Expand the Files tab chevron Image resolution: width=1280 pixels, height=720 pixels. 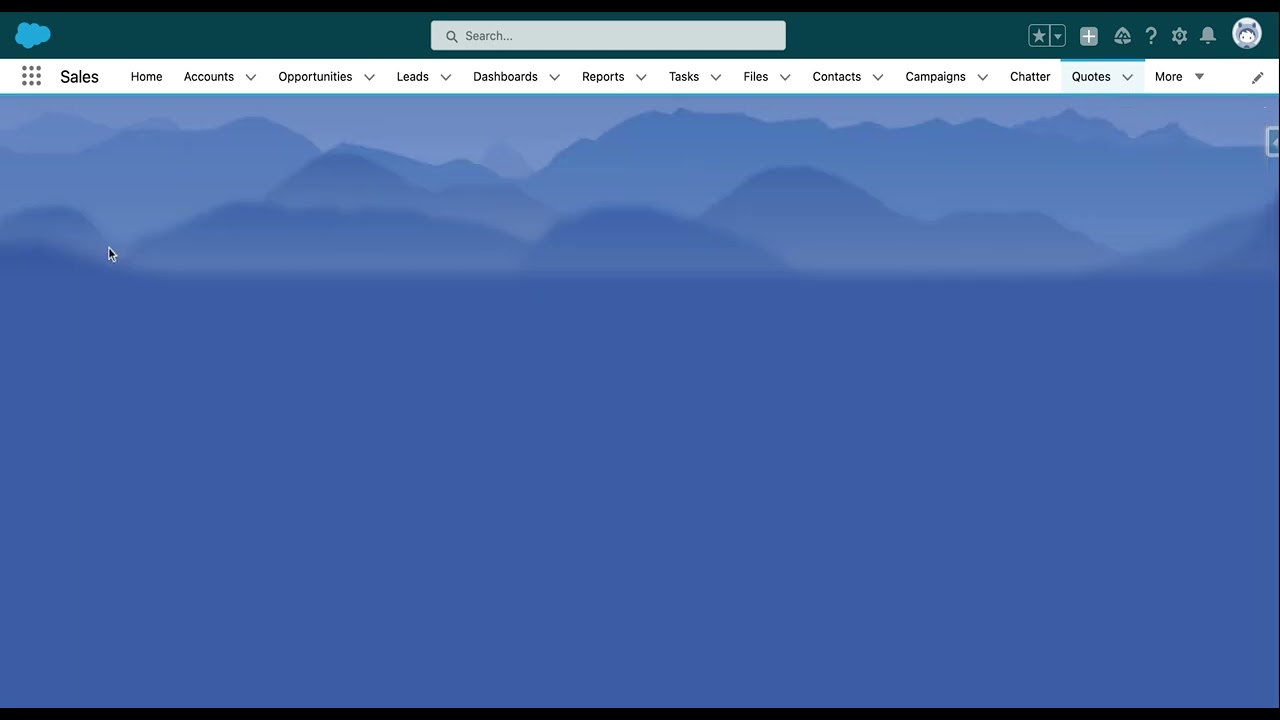(x=785, y=77)
